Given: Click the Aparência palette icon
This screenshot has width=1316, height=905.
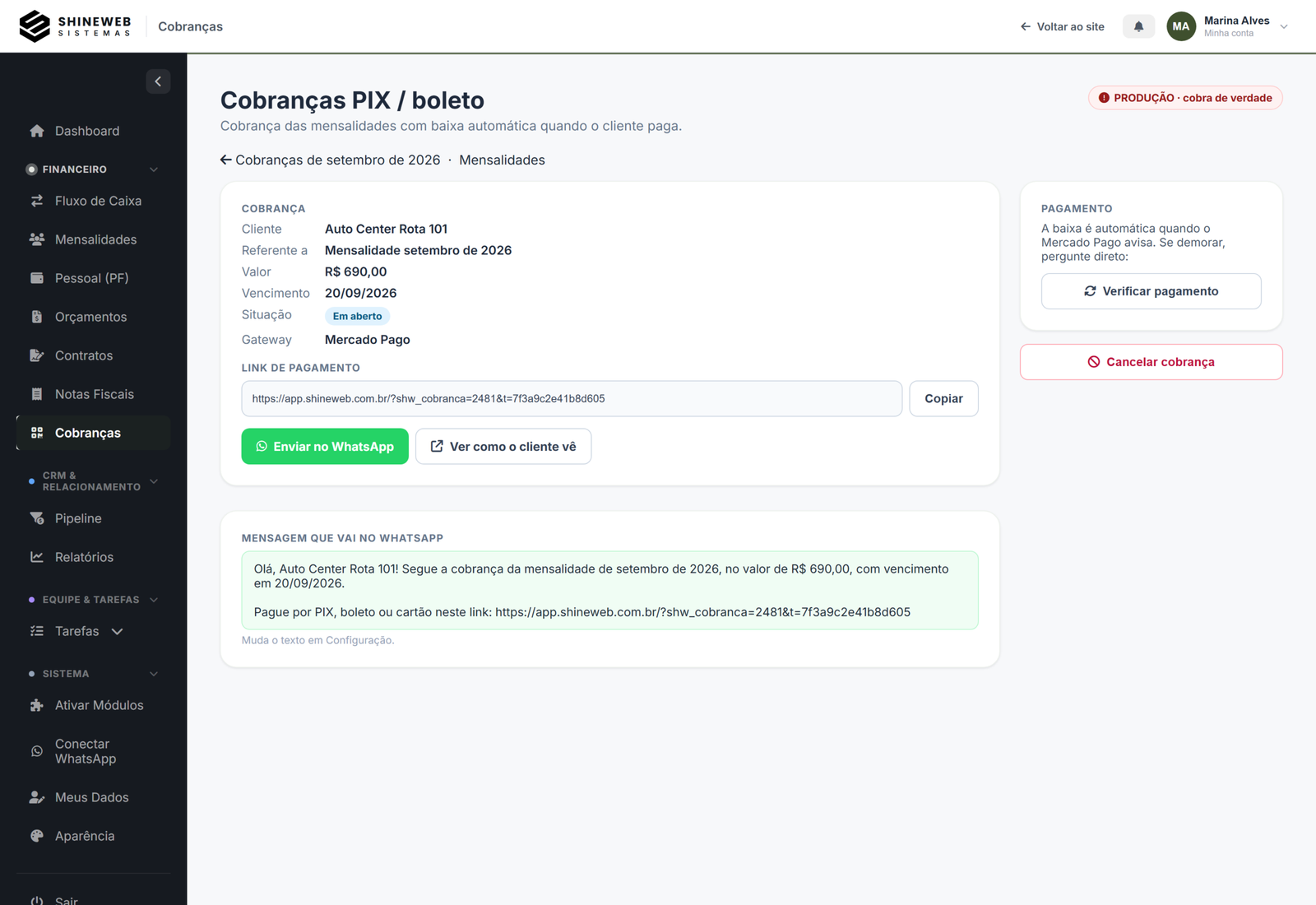Looking at the screenshot, I should pyautogui.click(x=37, y=836).
